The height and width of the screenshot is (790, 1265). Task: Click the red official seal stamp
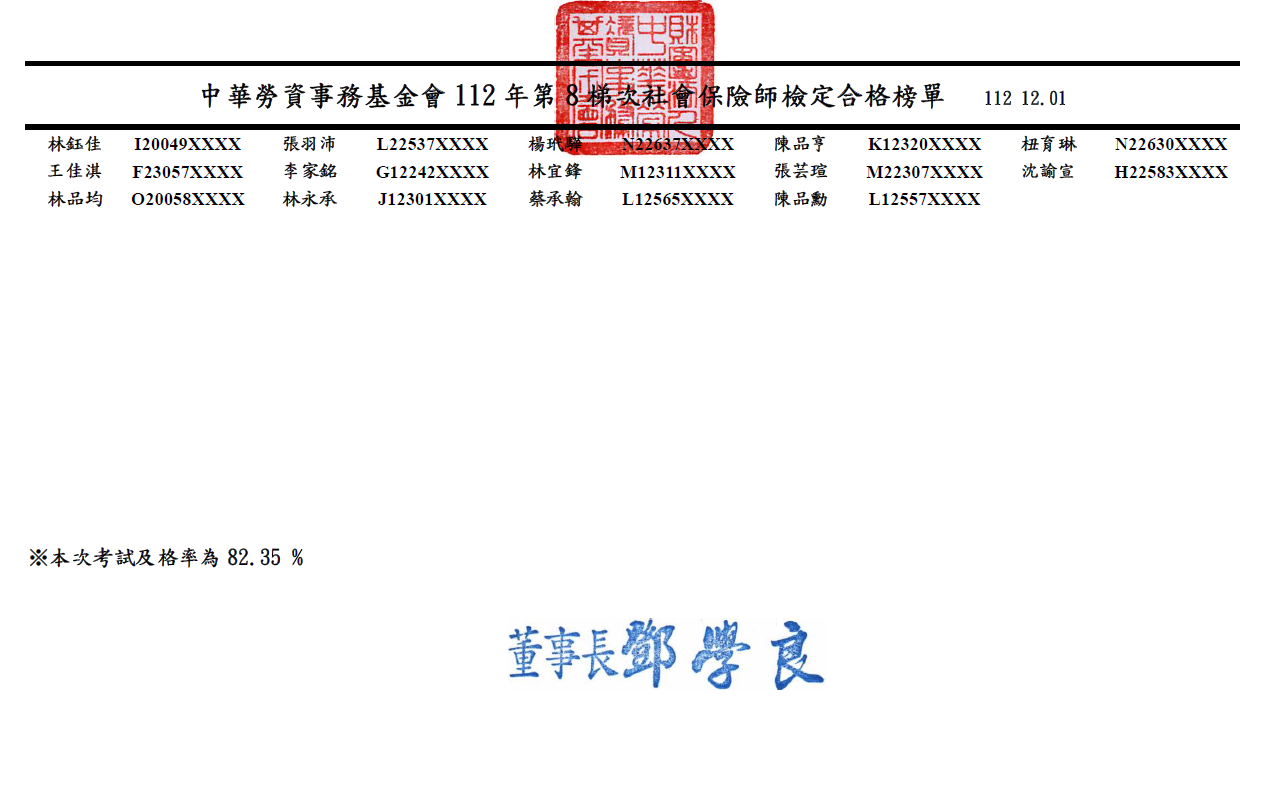pyautogui.click(x=636, y=78)
